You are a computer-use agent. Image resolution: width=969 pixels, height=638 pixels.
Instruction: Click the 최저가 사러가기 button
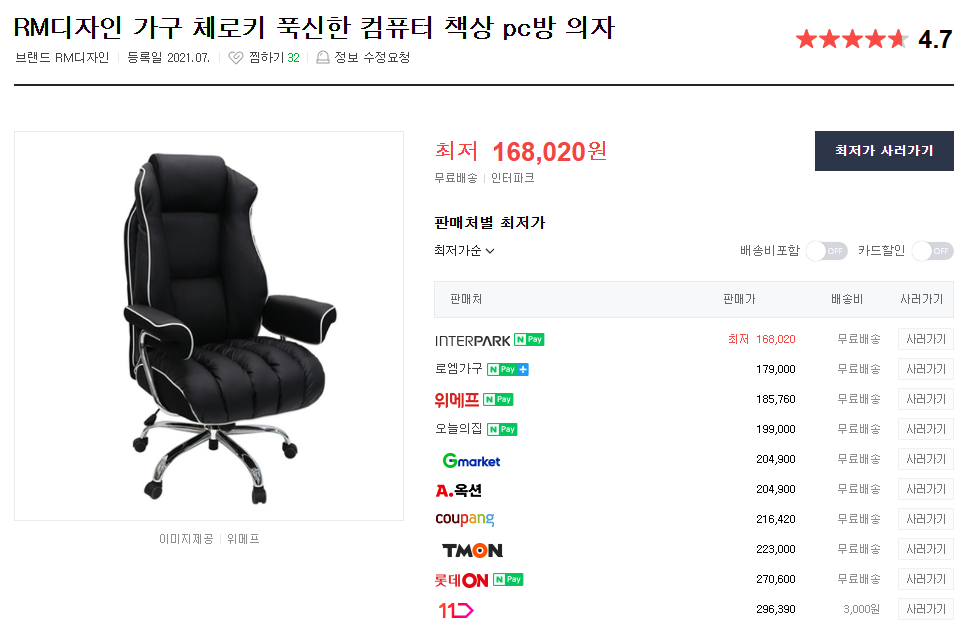pyautogui.click(x=884, y=151)
